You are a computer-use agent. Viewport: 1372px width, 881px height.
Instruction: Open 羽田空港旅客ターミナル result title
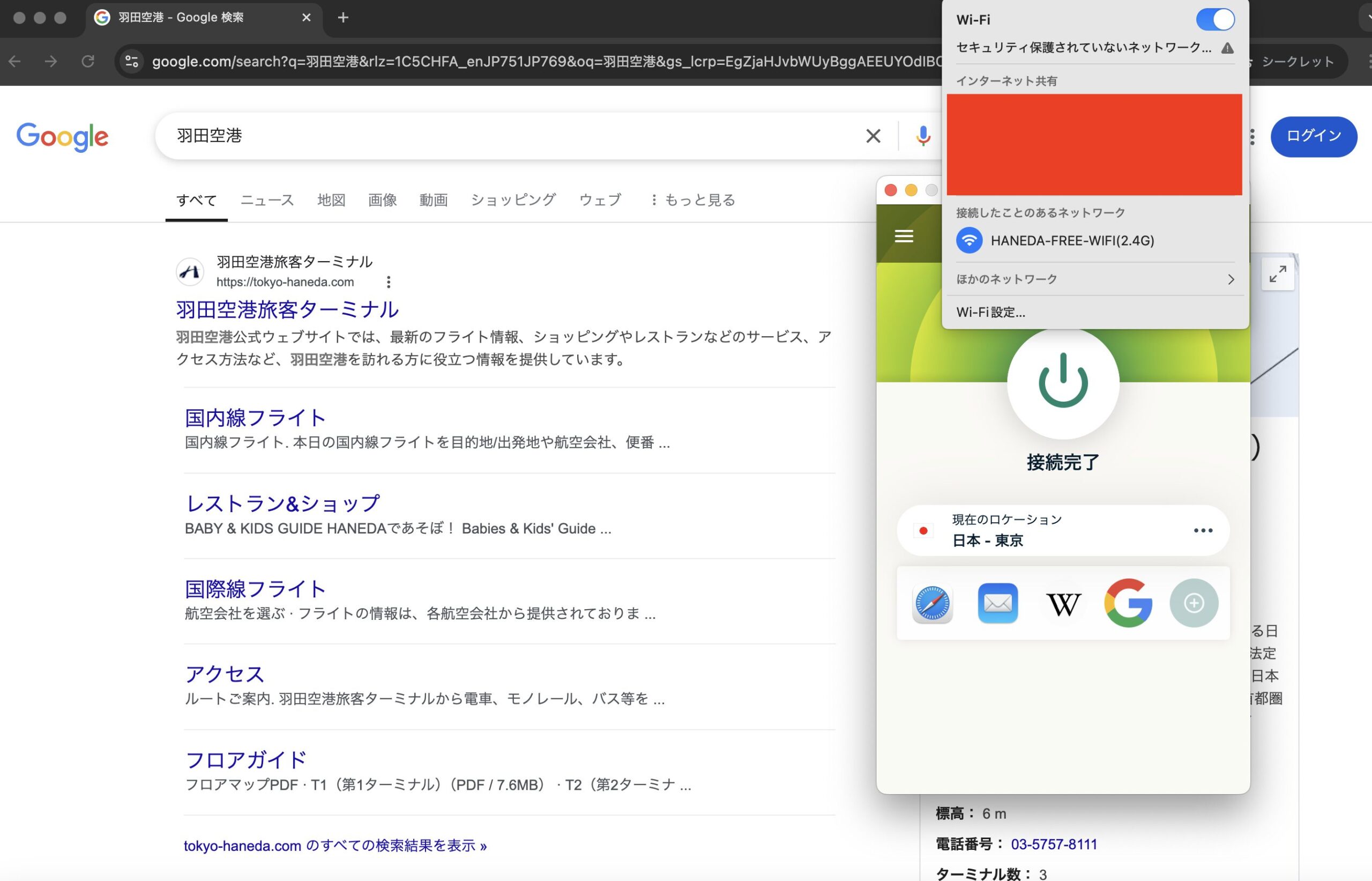point(287,309)
